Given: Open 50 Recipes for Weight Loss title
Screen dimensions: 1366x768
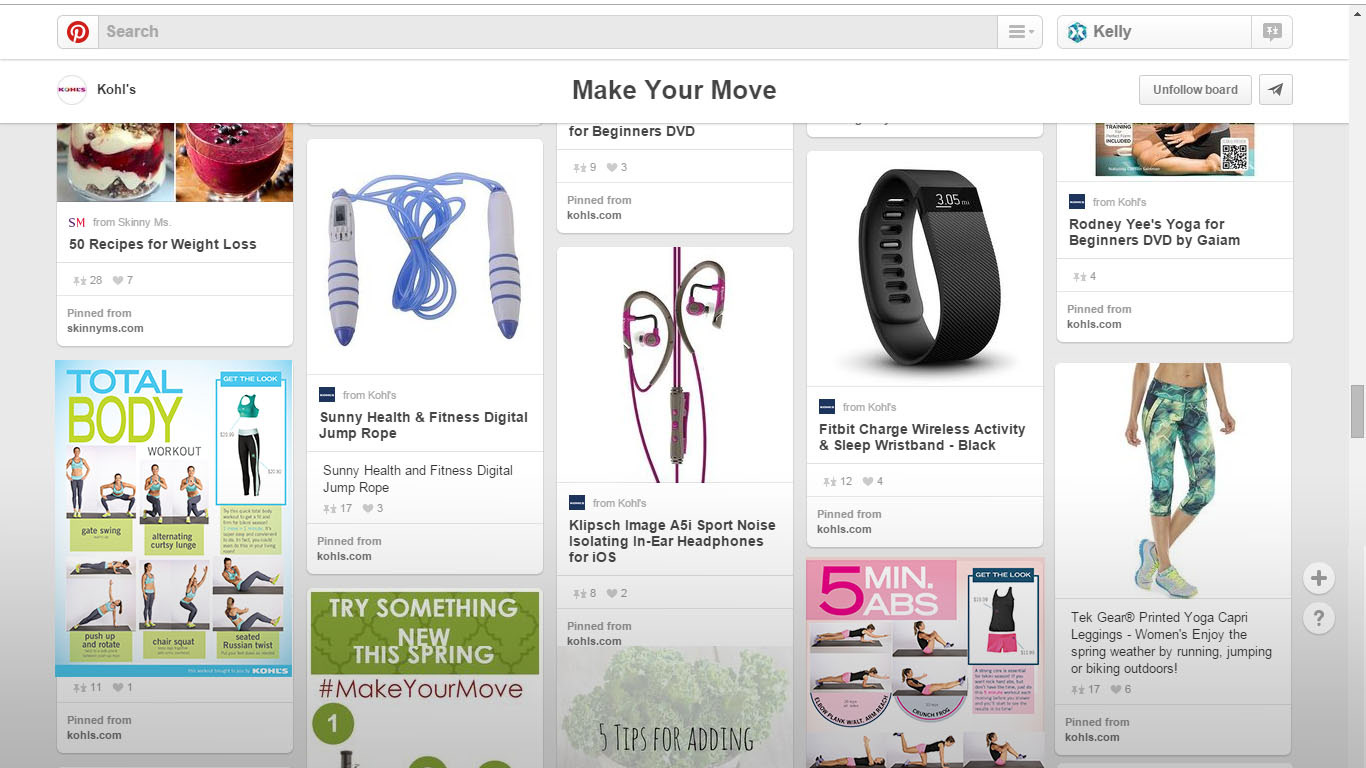Looking at the screenshot, I should (x=163, y=244).
